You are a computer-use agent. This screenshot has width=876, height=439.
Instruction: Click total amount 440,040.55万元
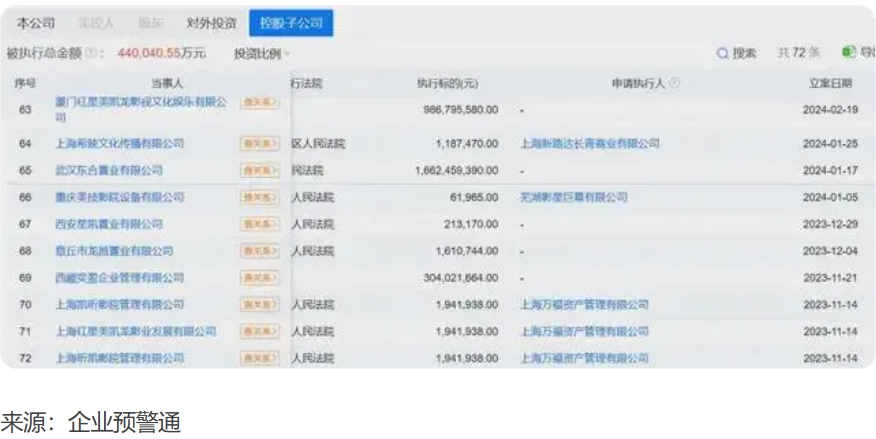point(161,53)
